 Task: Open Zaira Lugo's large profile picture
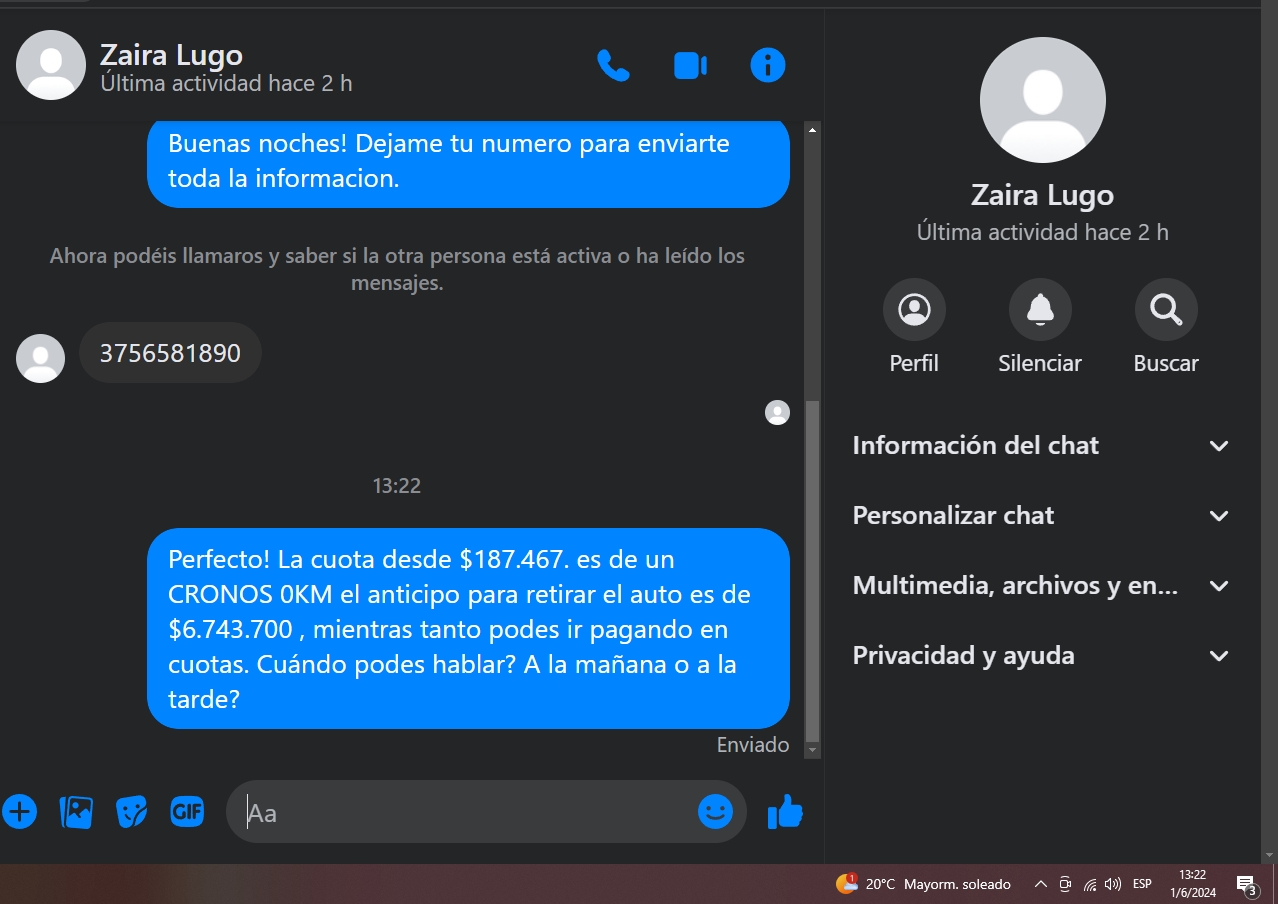(x=1043, y=100)
